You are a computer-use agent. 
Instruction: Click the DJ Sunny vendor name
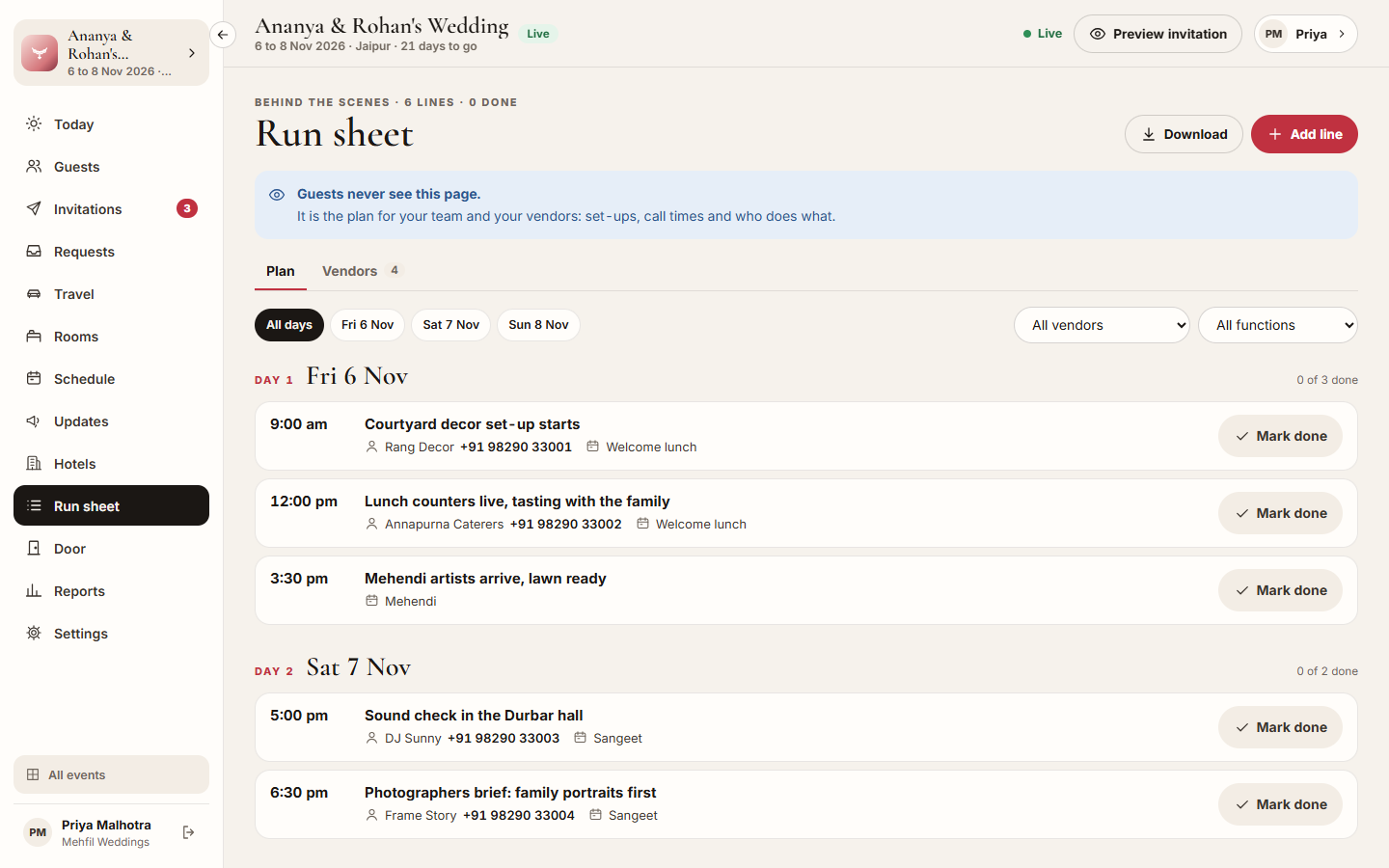click(x=413, y=738)
